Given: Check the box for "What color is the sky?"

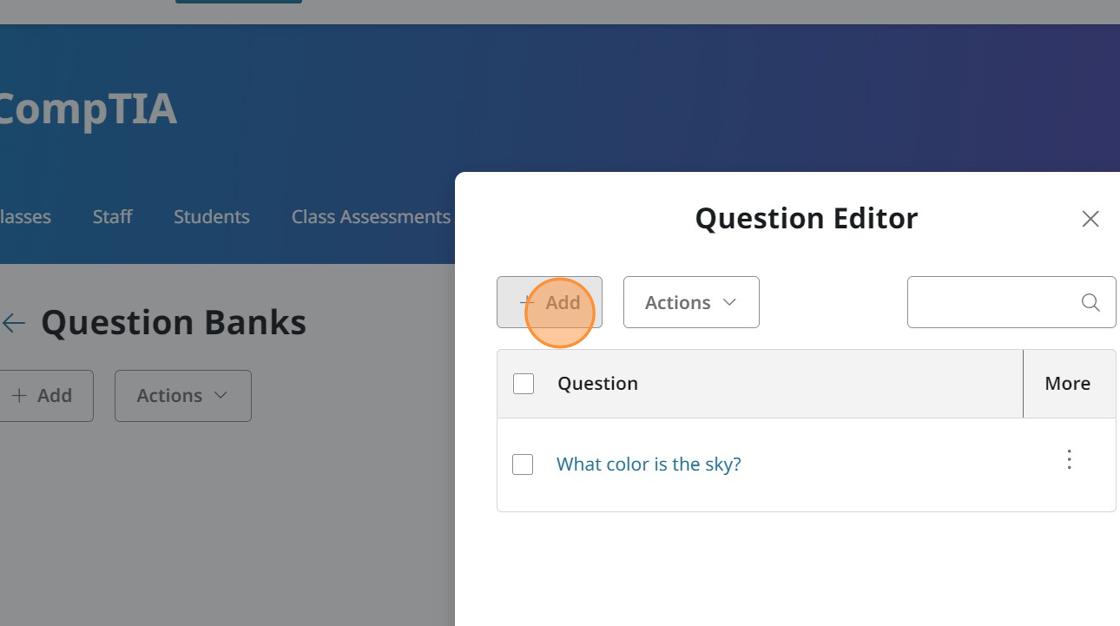Looking at the screenshot, I should (522, 465).
